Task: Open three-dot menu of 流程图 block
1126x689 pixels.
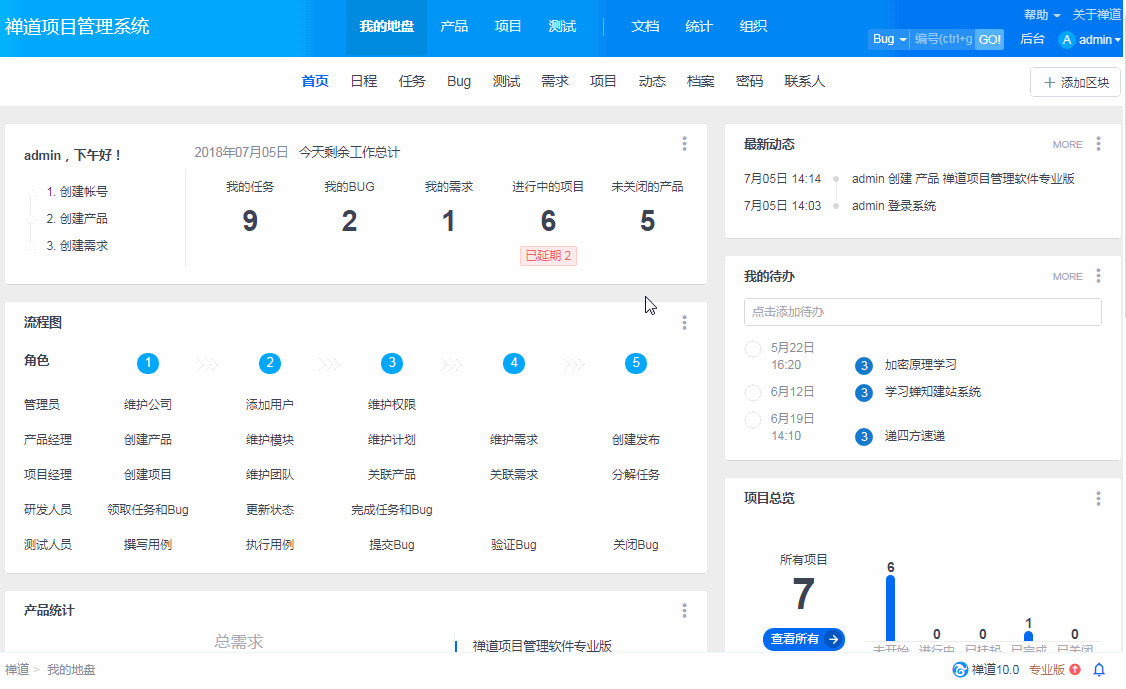Action: point(684,322)
